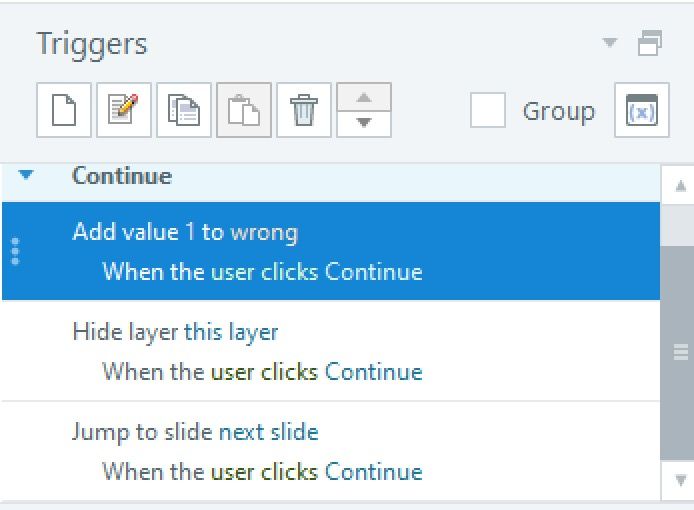Click the Continue link under Jump to slide
The height and width of the screenshot is (510, 694).
pos(373,472)
